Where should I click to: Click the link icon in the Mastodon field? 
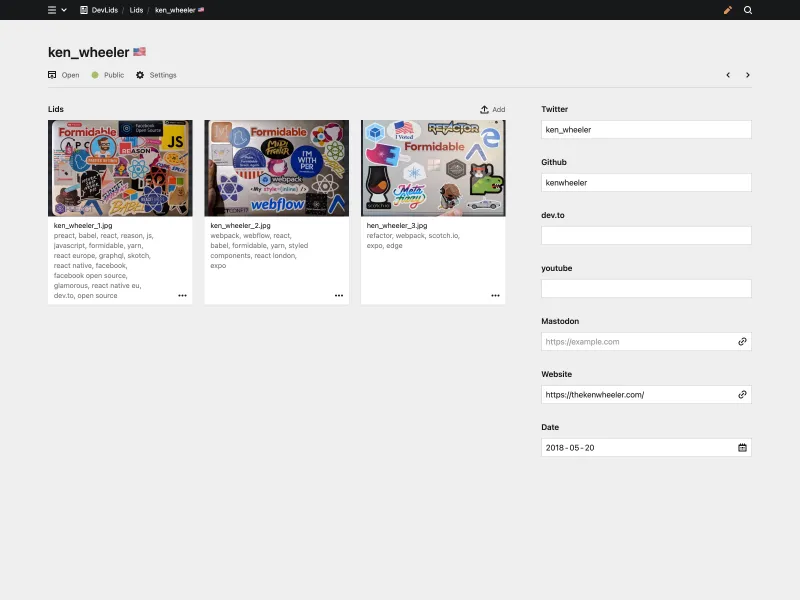coord(742,341)
